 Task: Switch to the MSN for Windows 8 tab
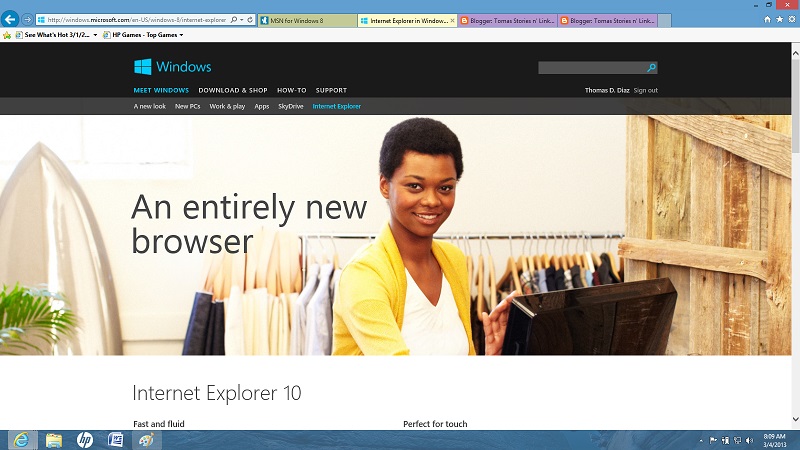(307, 20)
